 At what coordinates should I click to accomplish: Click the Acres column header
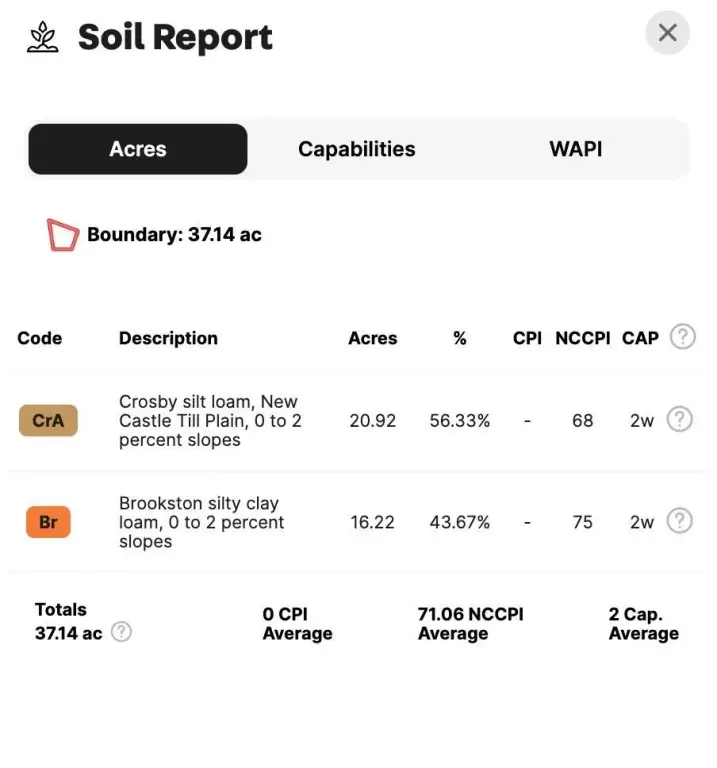pyautogui.click(x=372, y=338)
